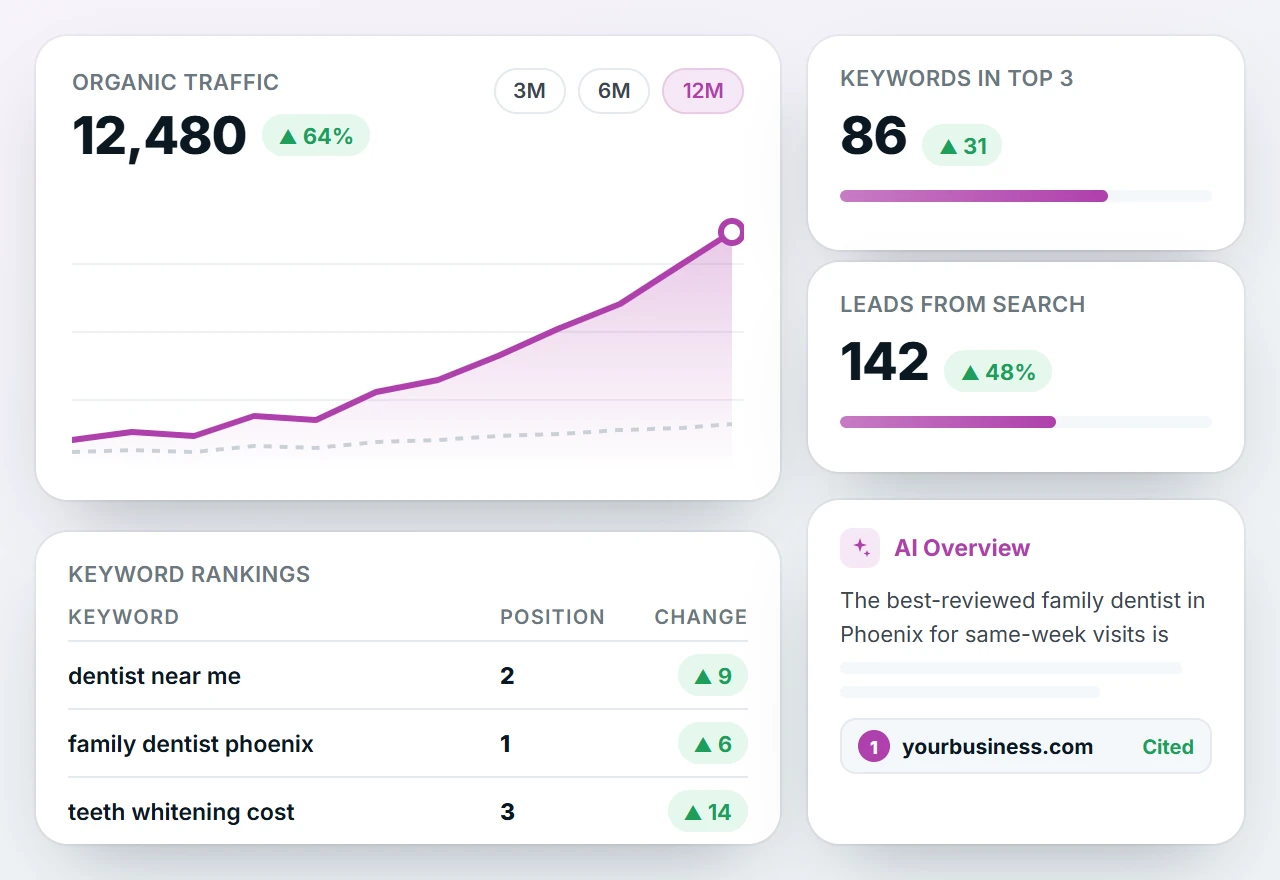Click the AI Overview heading
The image size is (1280, 880).
(x=962, y=548)
